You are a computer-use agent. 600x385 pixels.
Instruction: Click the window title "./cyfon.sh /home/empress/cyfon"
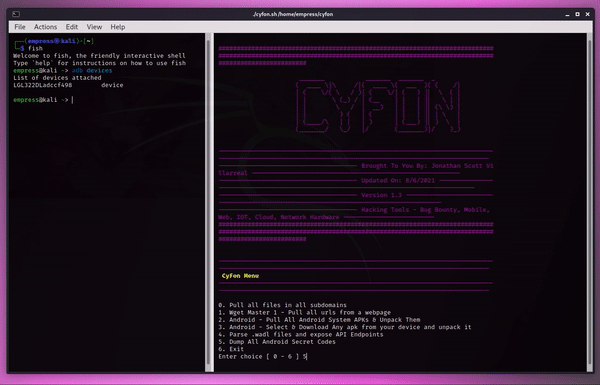point(293,14)
